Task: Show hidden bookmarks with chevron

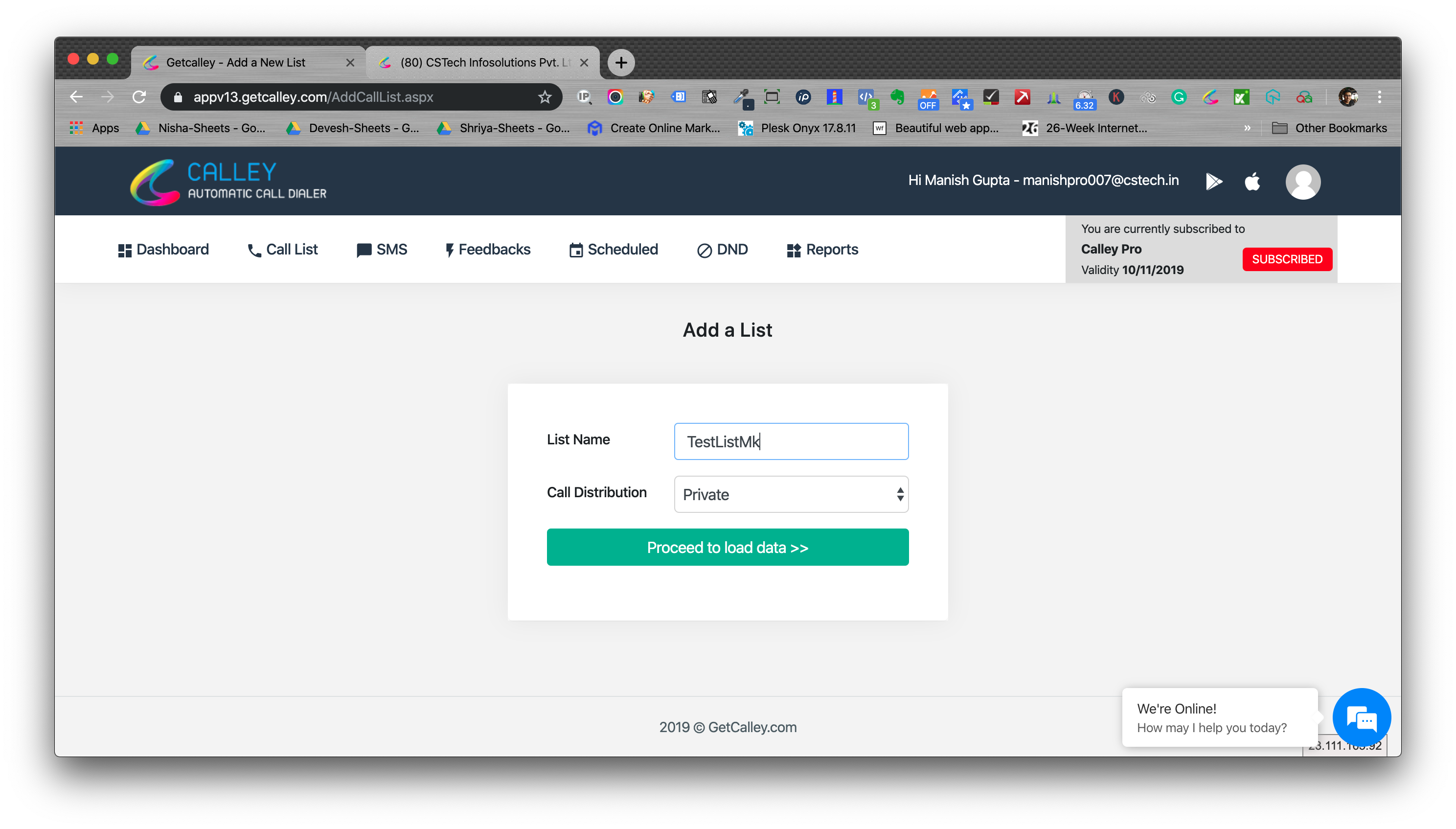Action: [1247, 128]
